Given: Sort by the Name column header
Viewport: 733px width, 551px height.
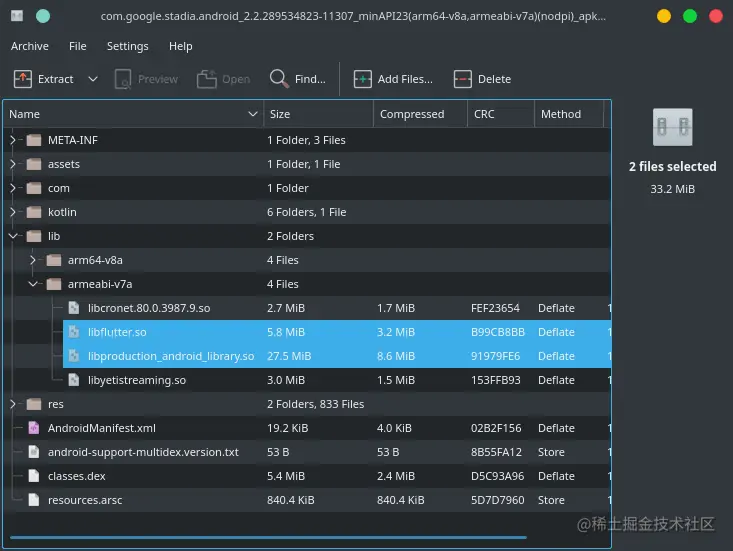Looking at the screenshot, I should [133, 114].
